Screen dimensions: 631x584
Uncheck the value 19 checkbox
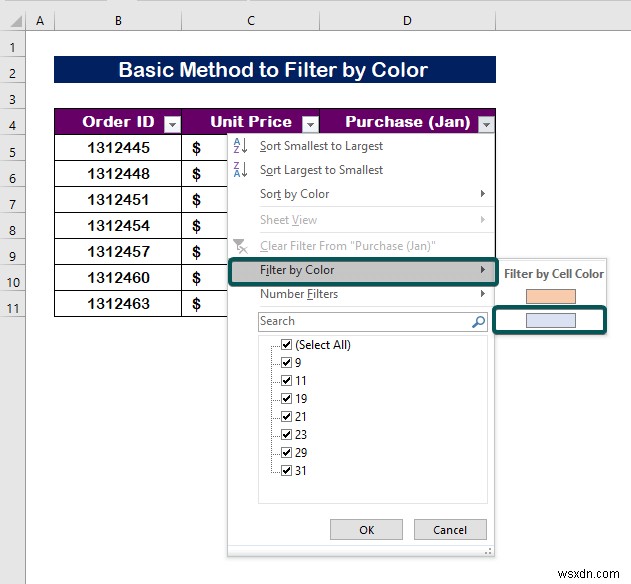[x=286, y=398]
